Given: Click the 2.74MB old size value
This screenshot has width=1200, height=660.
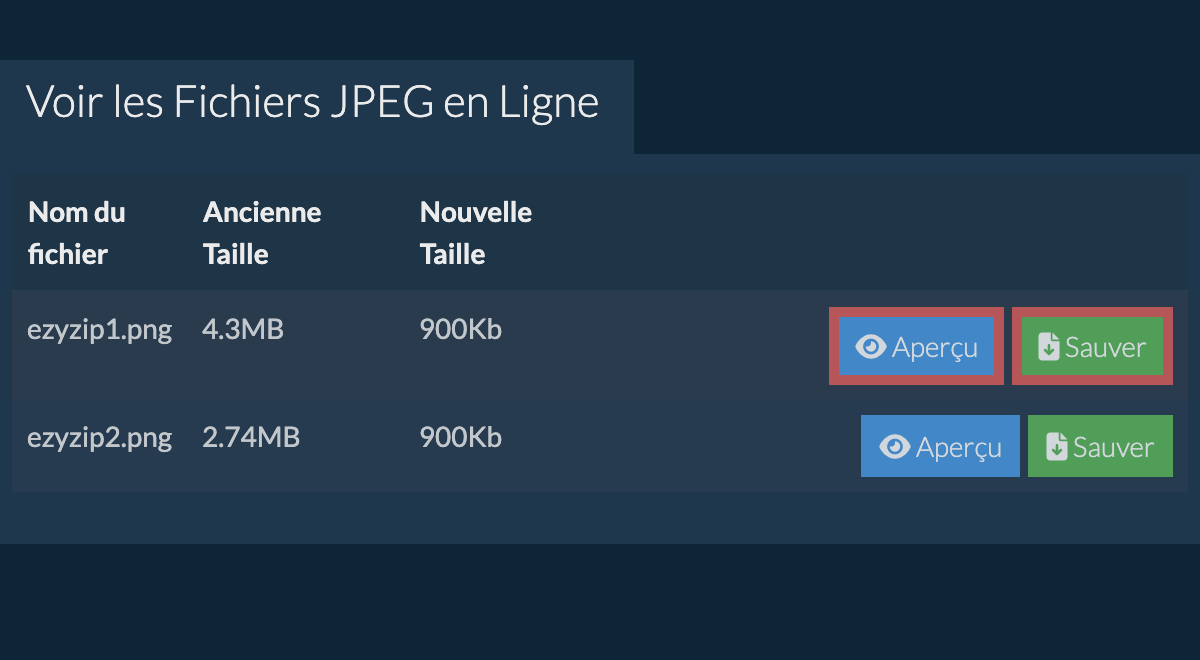Looking at the screenshot, I should (x=250, y=438).
